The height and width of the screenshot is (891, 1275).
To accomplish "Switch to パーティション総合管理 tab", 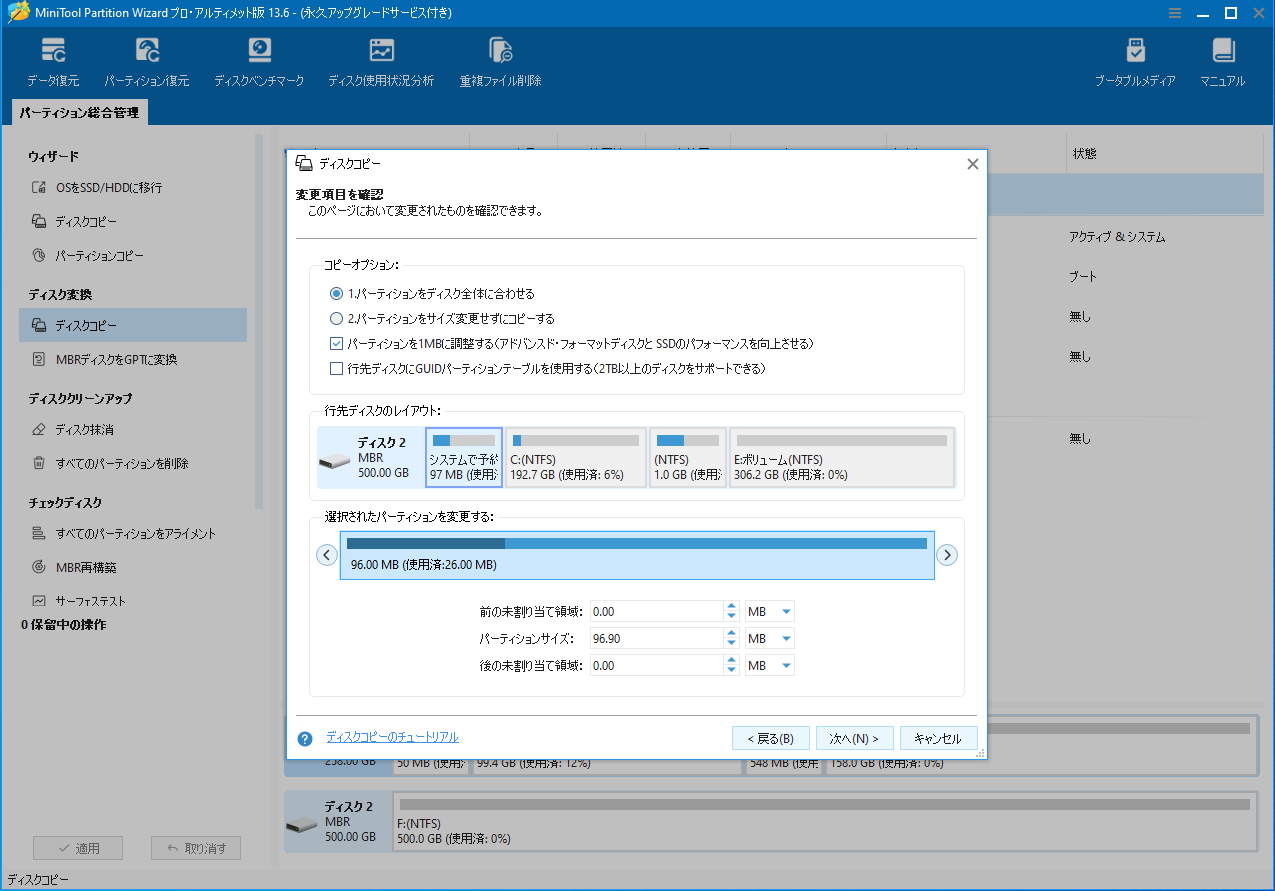I will pyautogui.click(x=79, y=113).
